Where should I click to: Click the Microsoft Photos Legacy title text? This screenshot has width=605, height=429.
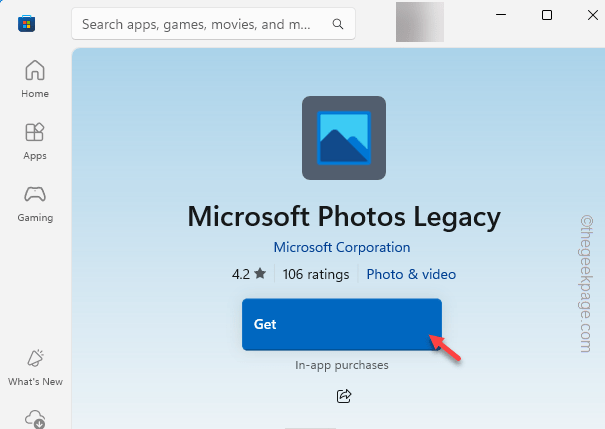(344, 216)
